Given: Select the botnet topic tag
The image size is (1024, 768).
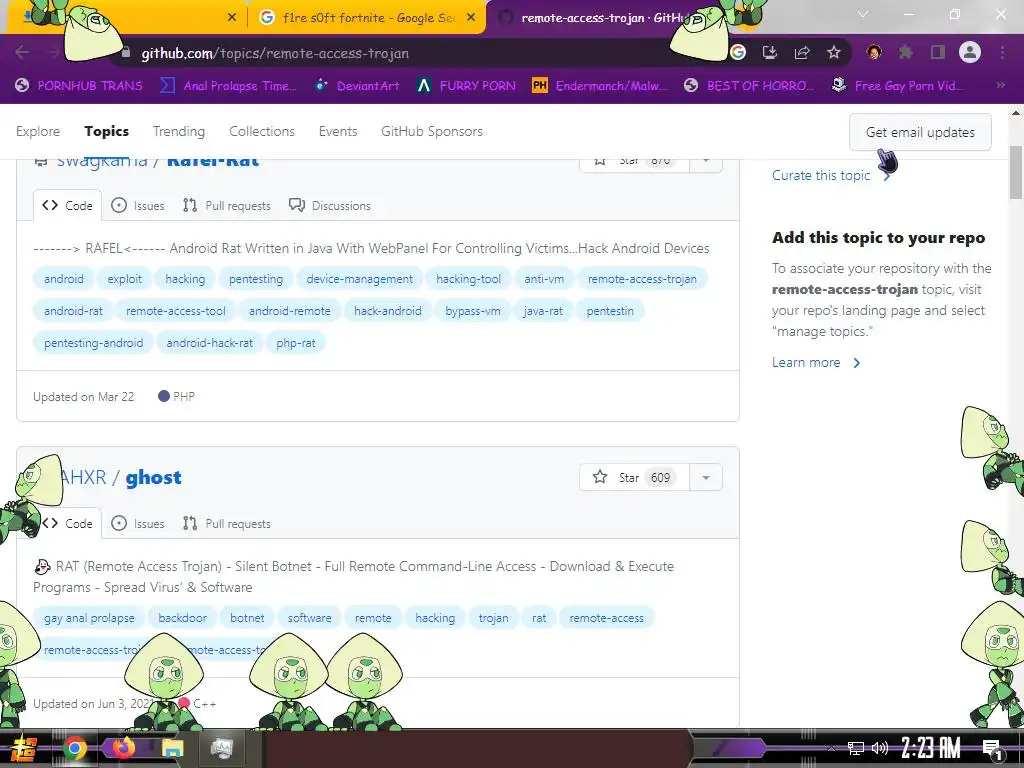Looking at the screenshot, I should (247, 618).
